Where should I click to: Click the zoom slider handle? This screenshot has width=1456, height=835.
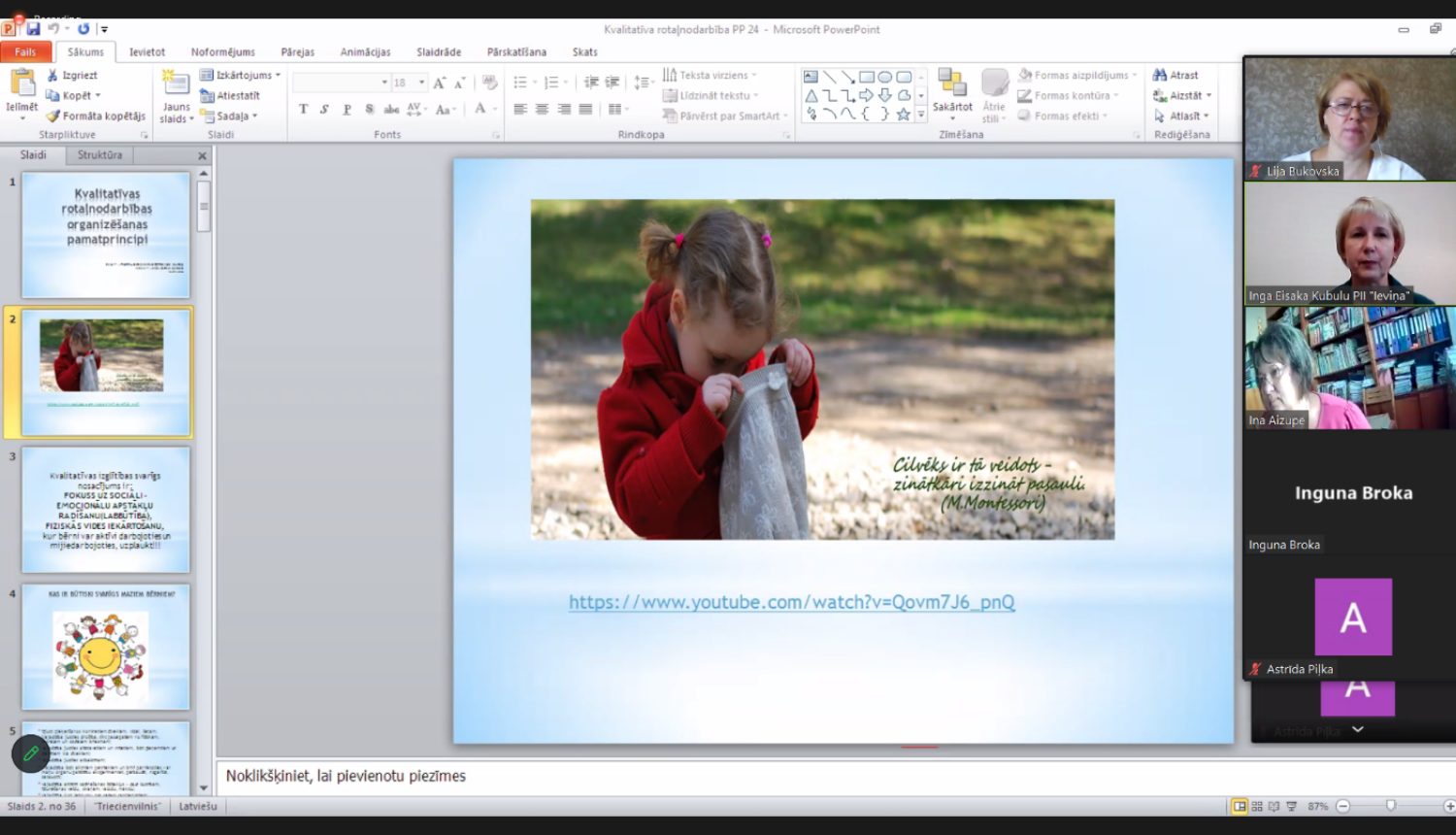pyautogui.click(x=1391, y=806)
